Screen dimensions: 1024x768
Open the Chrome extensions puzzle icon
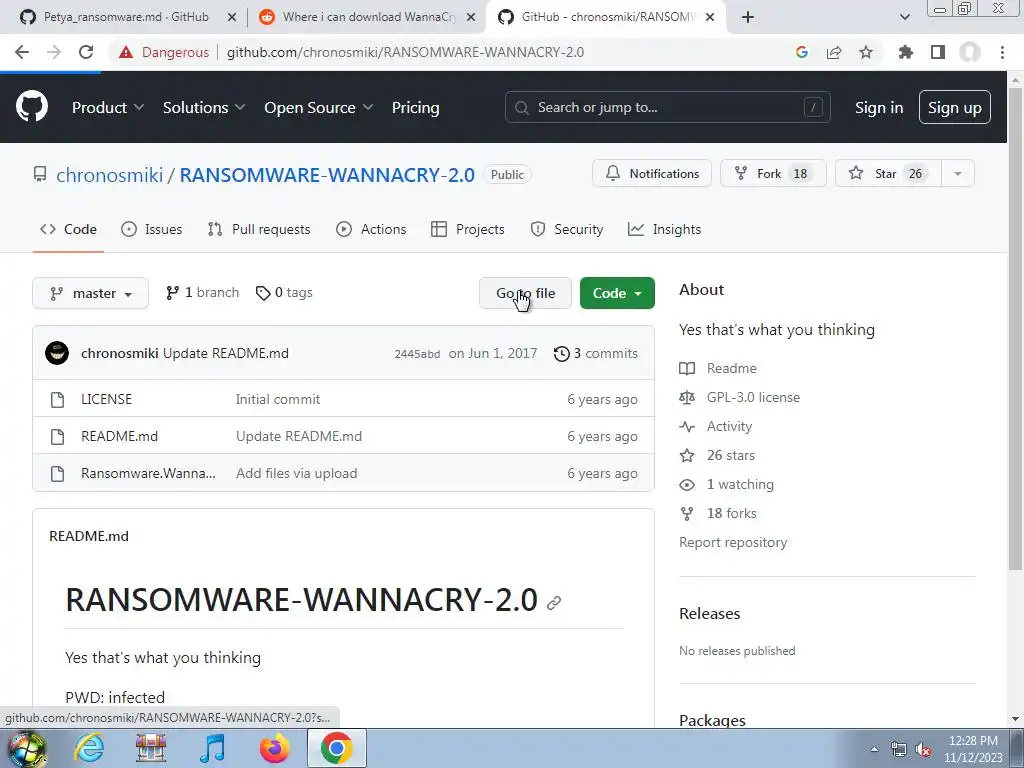click(x=906, y=52)
